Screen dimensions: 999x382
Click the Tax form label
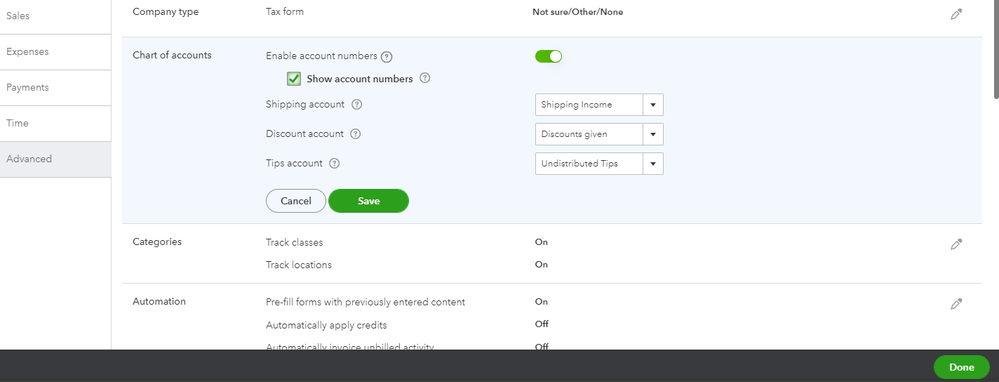(284, 11)
